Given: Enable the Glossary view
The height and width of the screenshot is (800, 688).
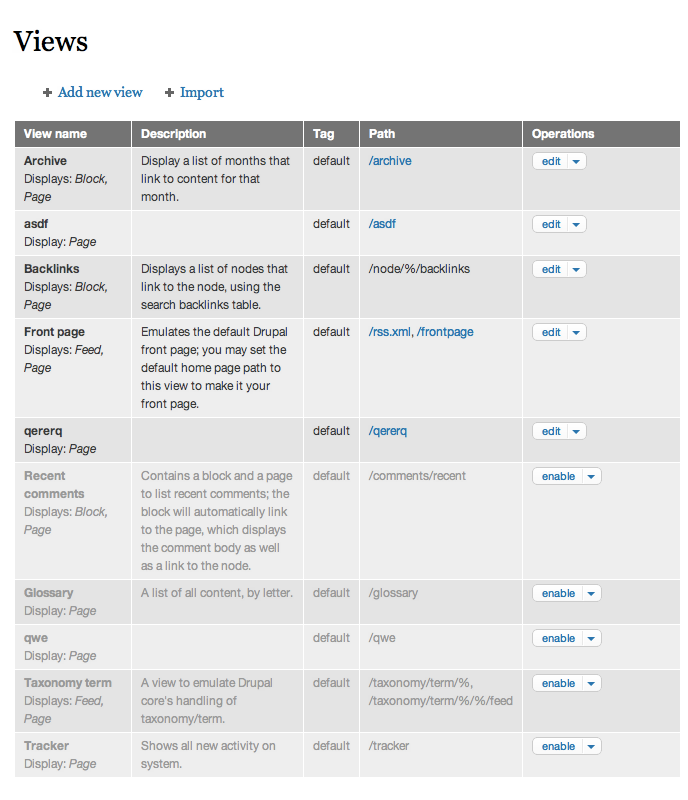Looking at the screenshot, I should click(x=558, y=593).
